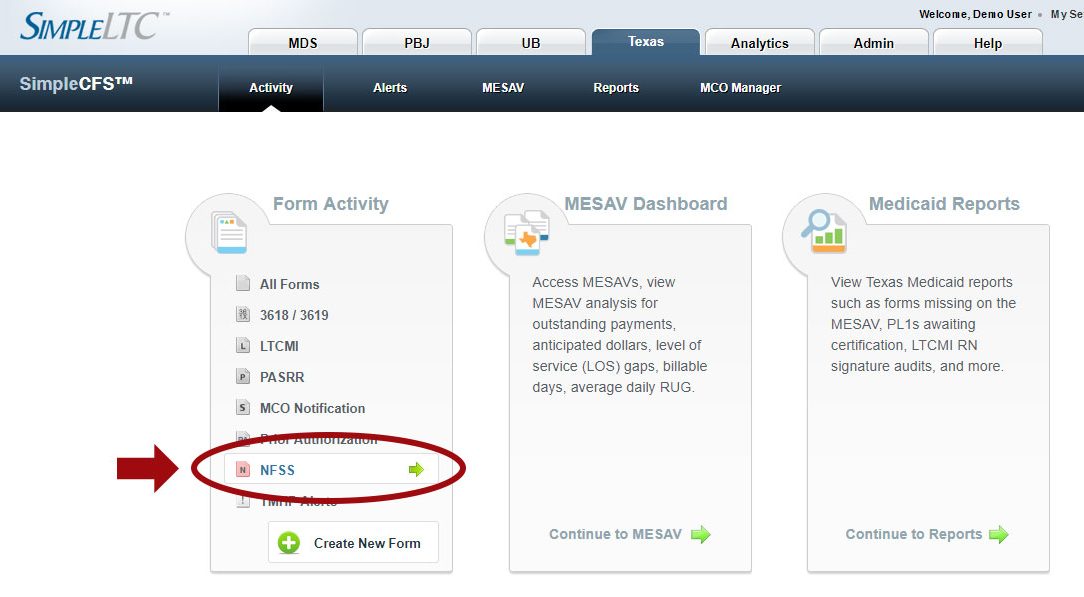Viewport: 1084px width, 597px height.
Task: Click the LTCMI form type icon
Action: point(242,346)
